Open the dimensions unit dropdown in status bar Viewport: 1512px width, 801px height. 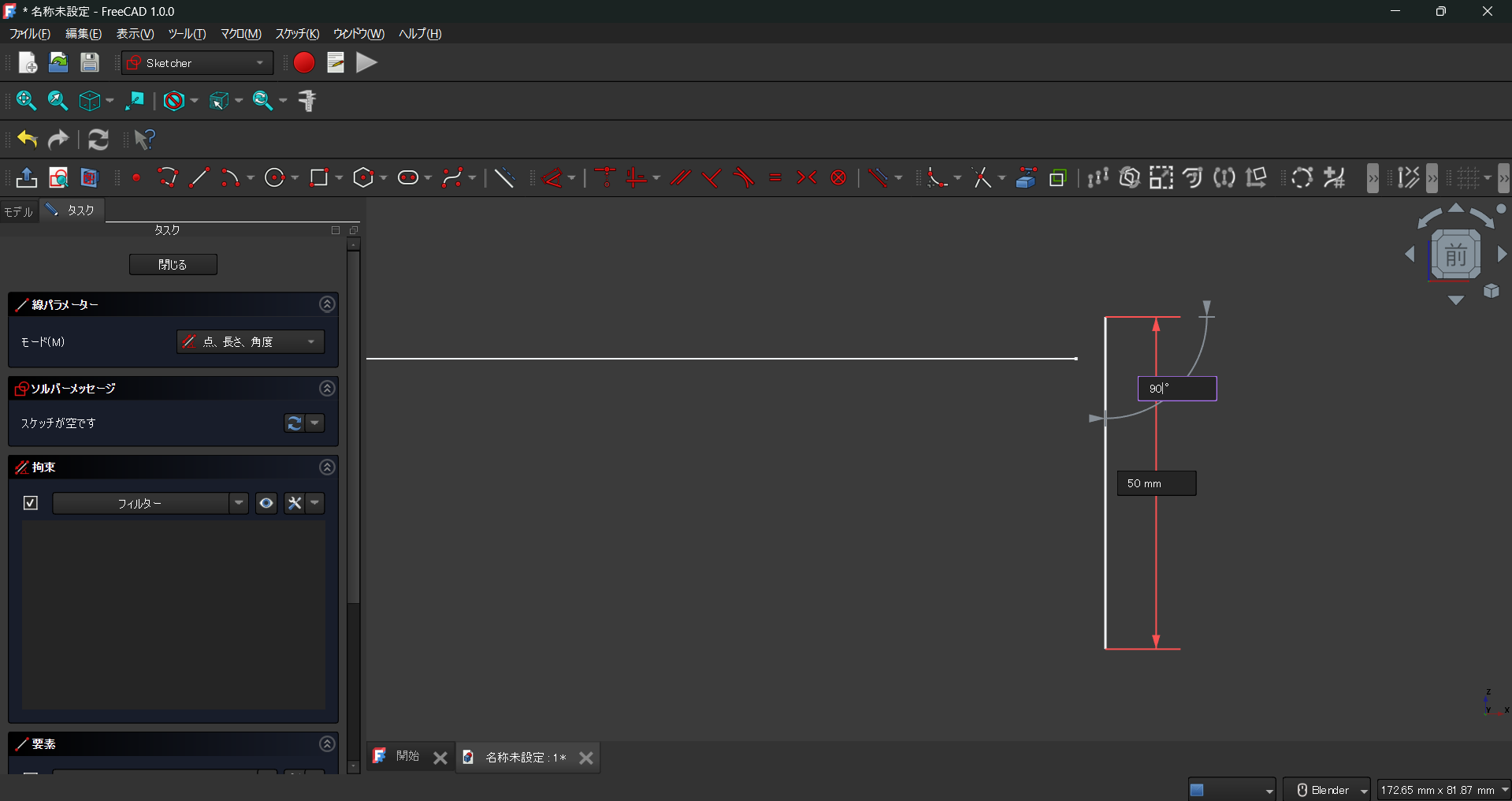[x=1444, y=790]
